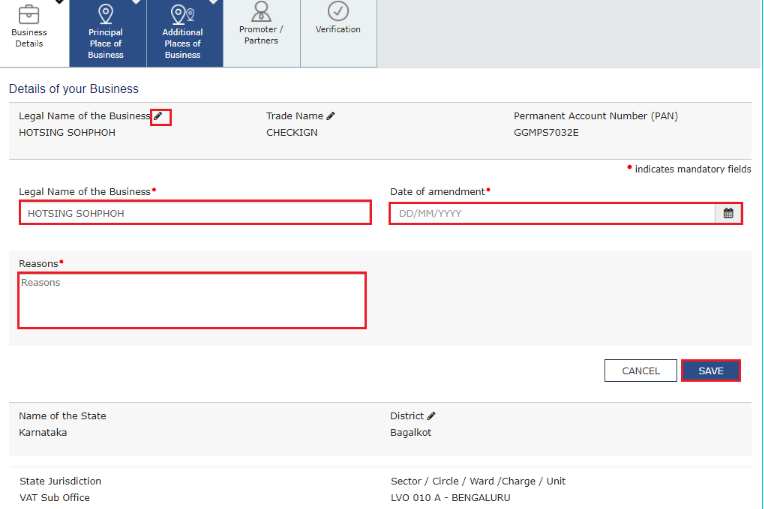The height and width of the screenshot is (509, 764).
Task: Click the briefcase icon in Business Details tab
Action: pos(29,13)
